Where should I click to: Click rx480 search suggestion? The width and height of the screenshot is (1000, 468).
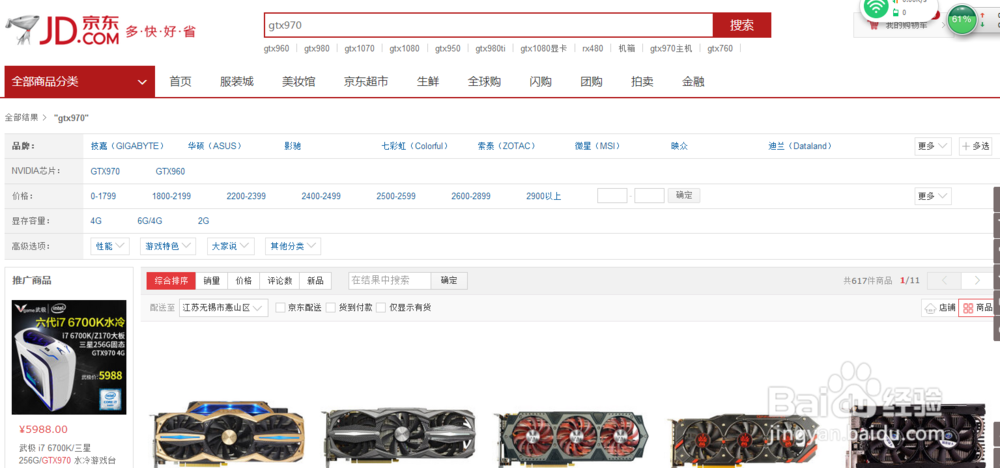(592, 48)
